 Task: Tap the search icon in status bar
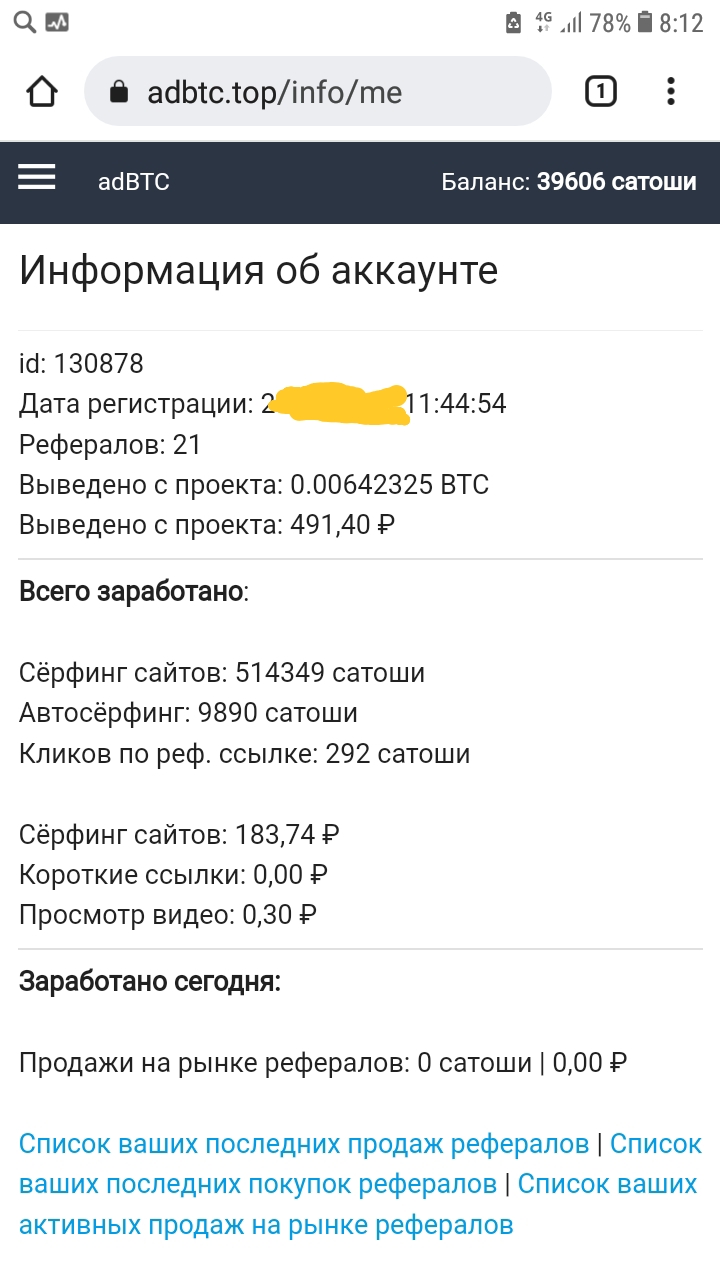pyautogui.click(x=22, y=20)
